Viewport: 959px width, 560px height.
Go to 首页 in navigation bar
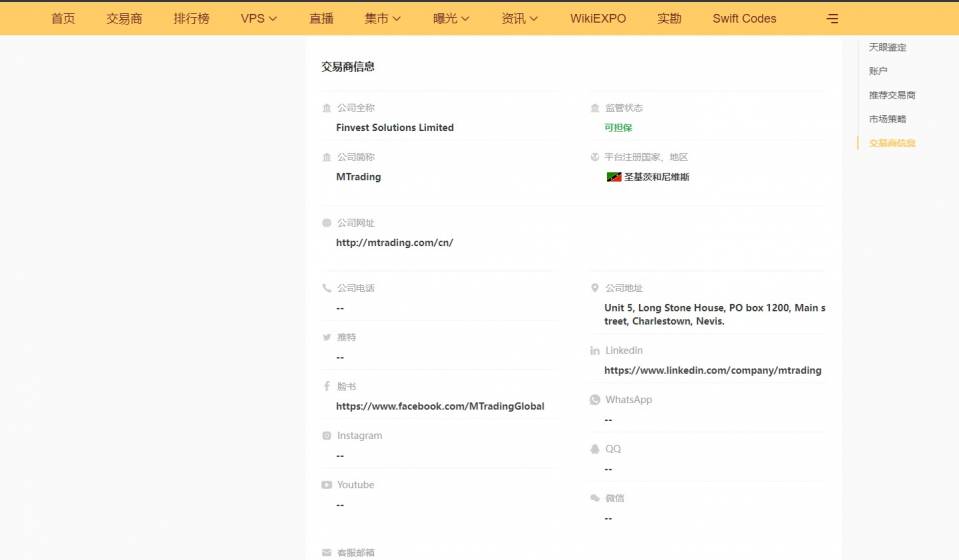(63, 18)
